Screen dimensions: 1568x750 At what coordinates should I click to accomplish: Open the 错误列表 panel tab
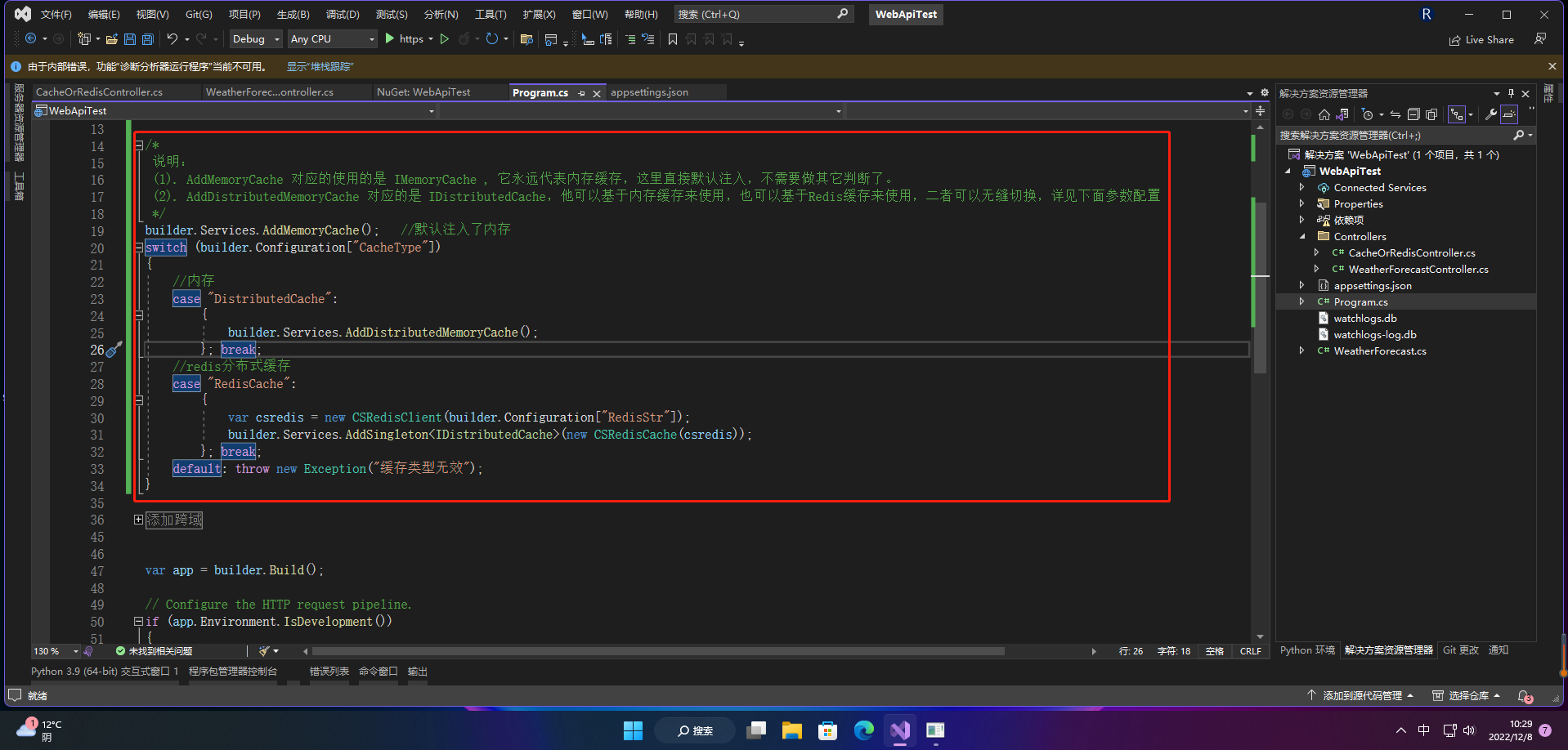tap(329, 672)
